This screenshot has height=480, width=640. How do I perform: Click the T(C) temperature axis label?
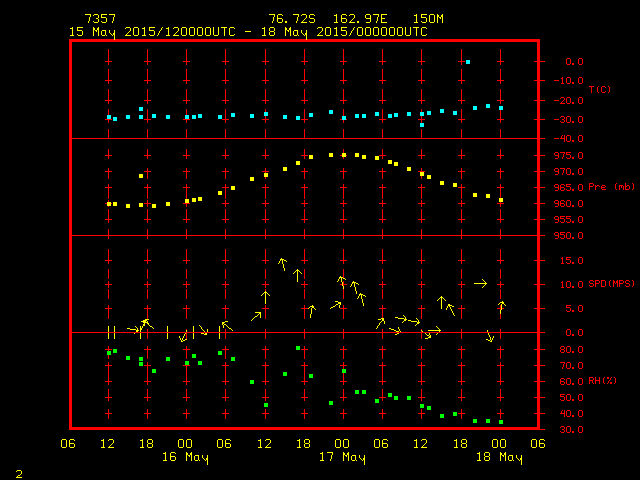click(x=599, y=90)
